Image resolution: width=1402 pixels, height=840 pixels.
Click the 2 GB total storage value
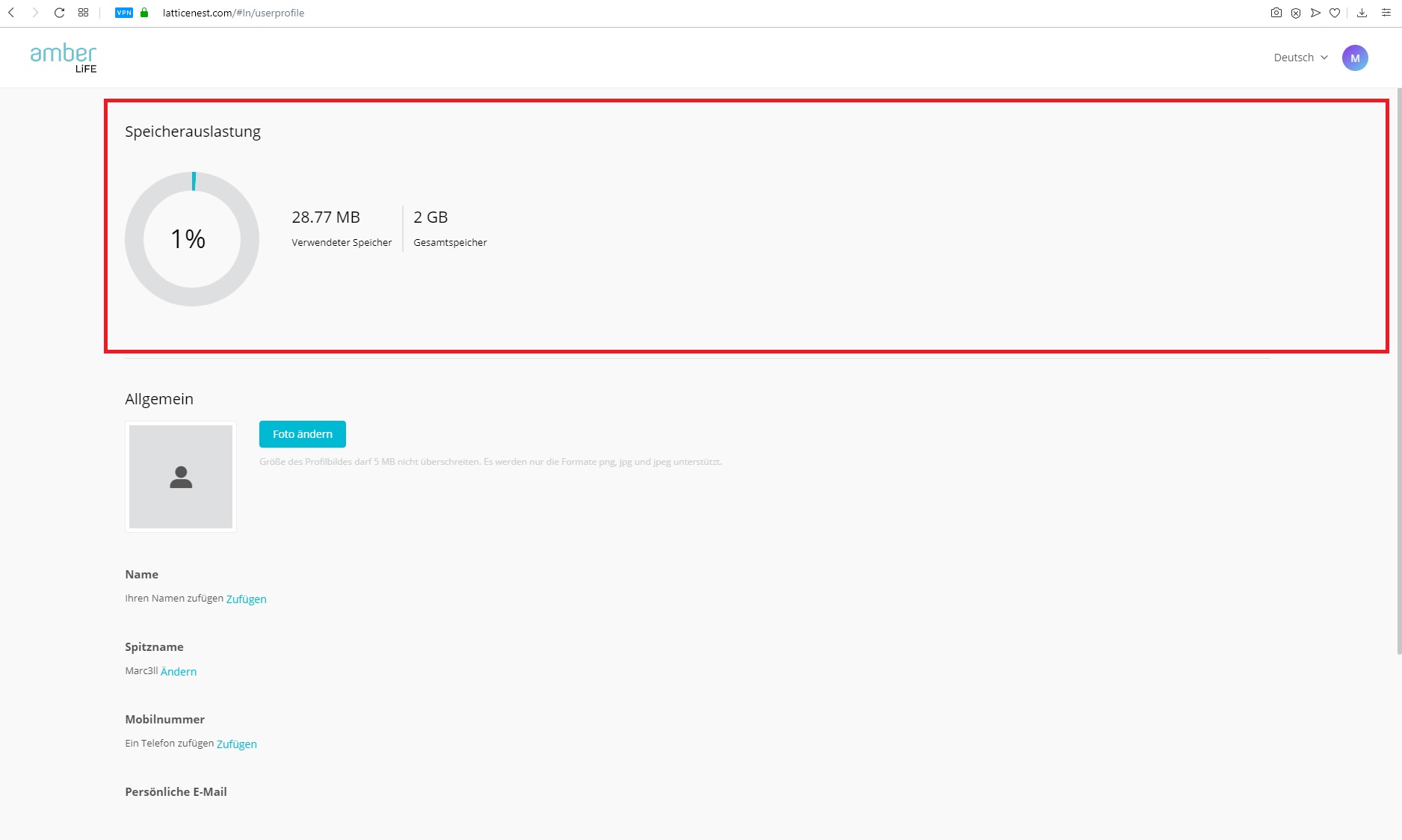click(x=430, y=217)
